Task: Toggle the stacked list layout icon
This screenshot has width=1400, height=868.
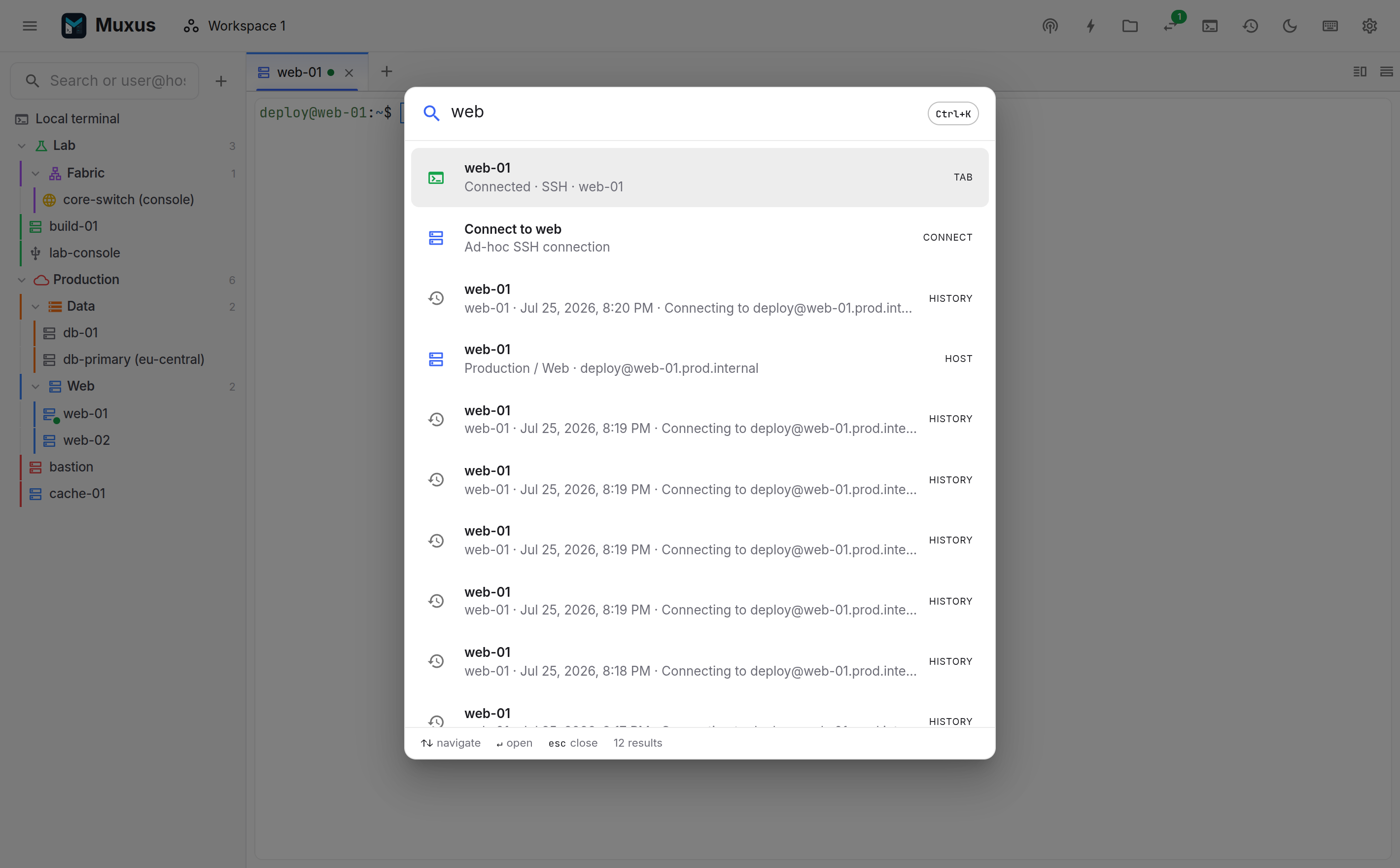Action: click(1387, 72)
